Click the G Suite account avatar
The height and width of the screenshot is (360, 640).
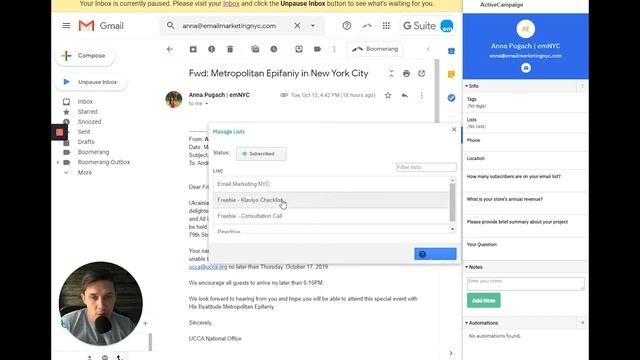click(x=447, y=26)
